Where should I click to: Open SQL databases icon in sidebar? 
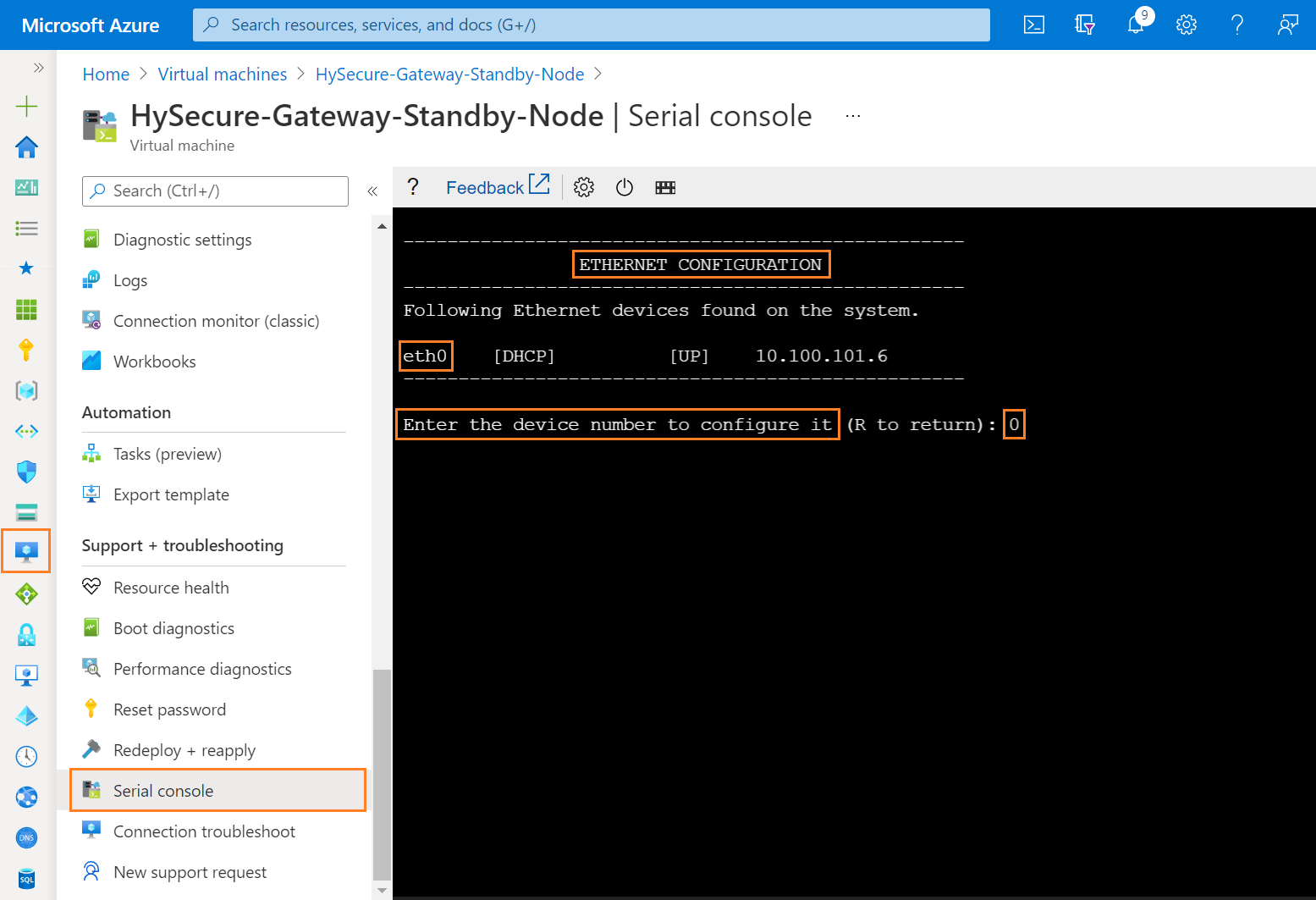pos(27,878)
